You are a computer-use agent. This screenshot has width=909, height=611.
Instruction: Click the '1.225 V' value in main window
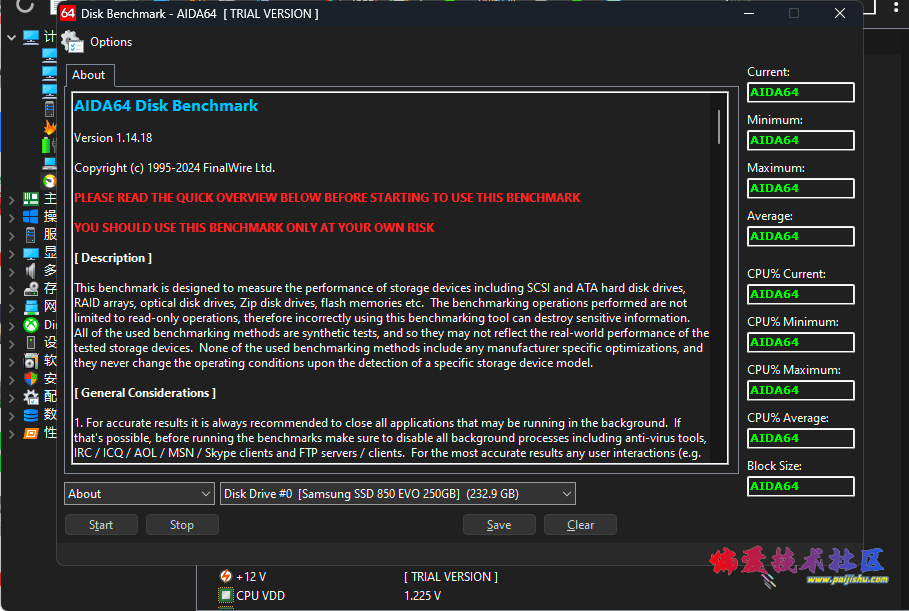[423, 595]
